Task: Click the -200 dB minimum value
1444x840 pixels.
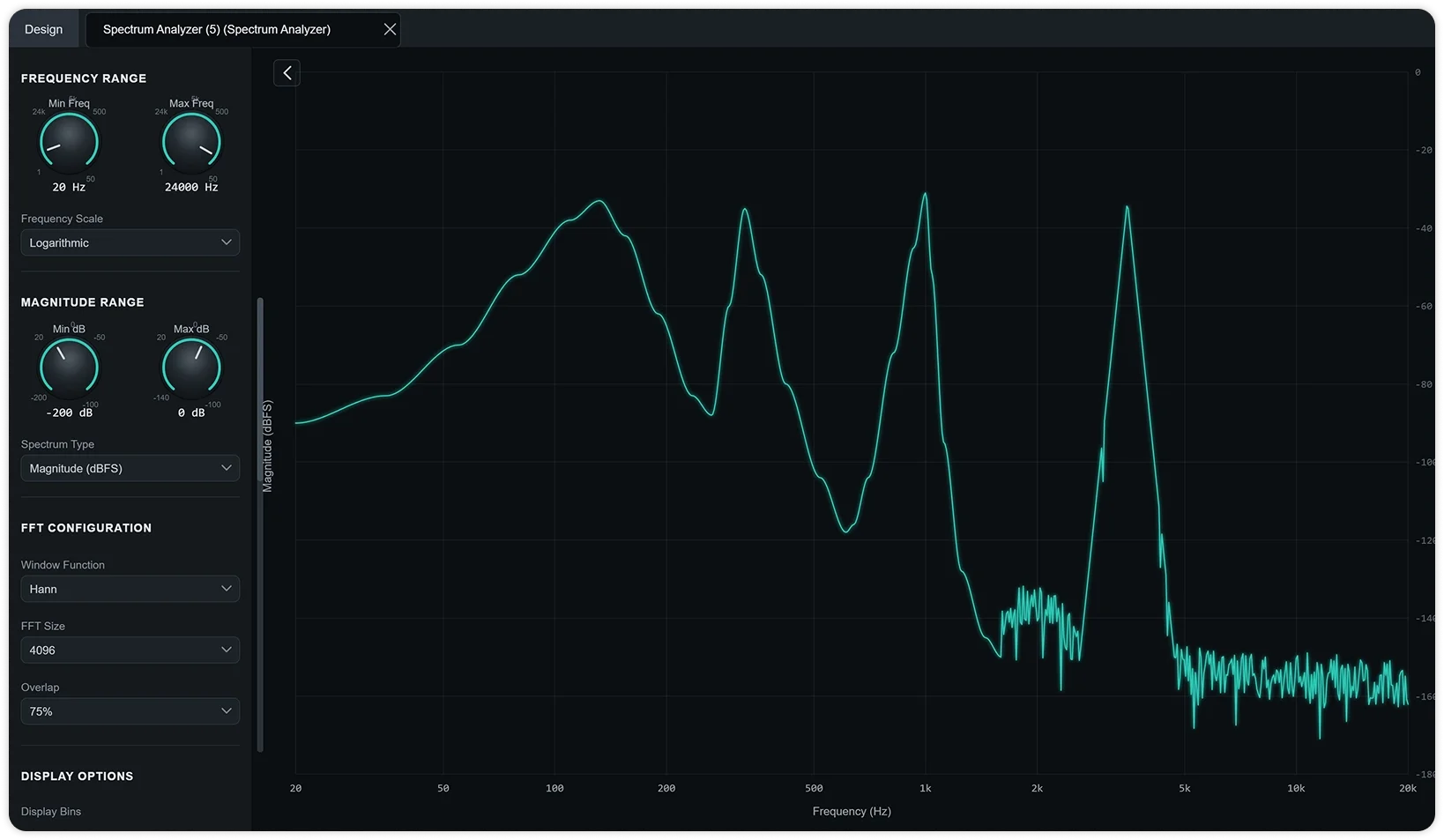Action: [69, 413]
